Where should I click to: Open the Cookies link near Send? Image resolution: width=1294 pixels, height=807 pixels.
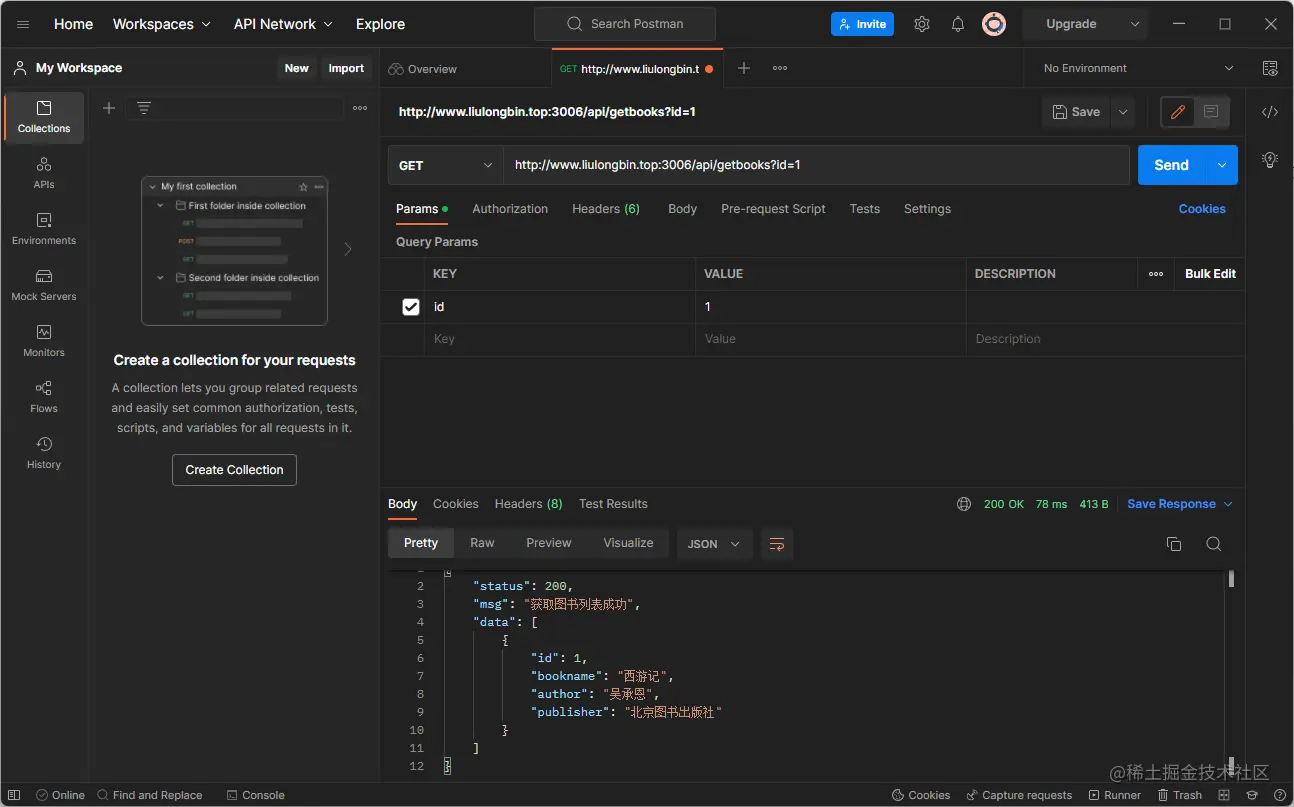1202,209
